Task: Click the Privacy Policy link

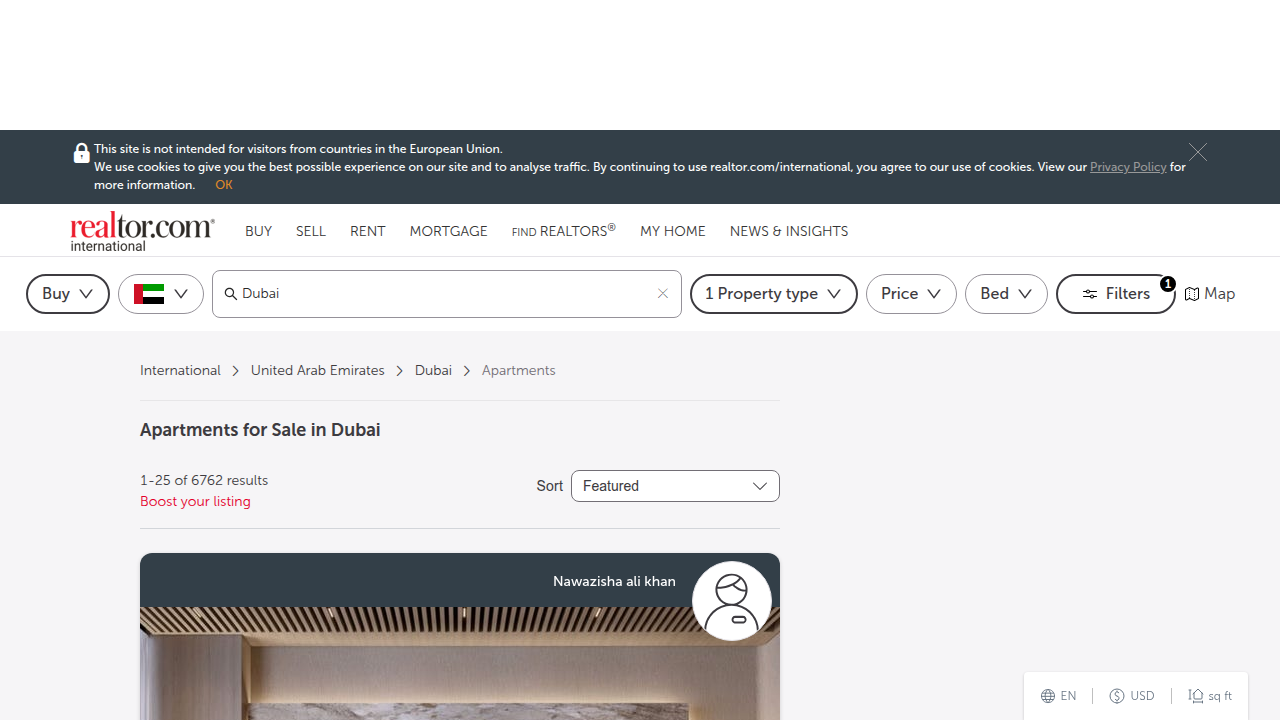Action: (1128, 167)
